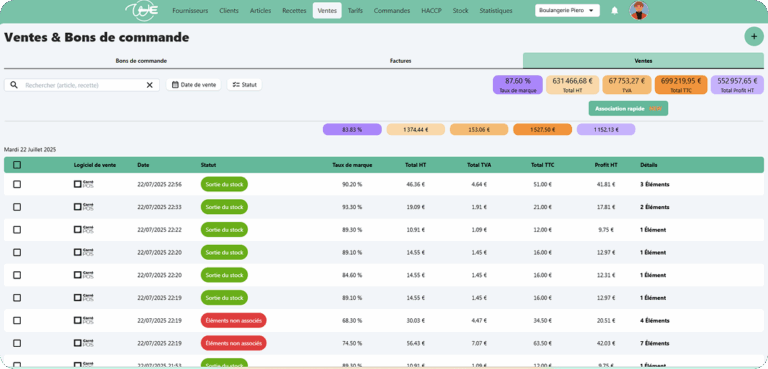Click Éléments non associés on the 34.50 € row

234,320
